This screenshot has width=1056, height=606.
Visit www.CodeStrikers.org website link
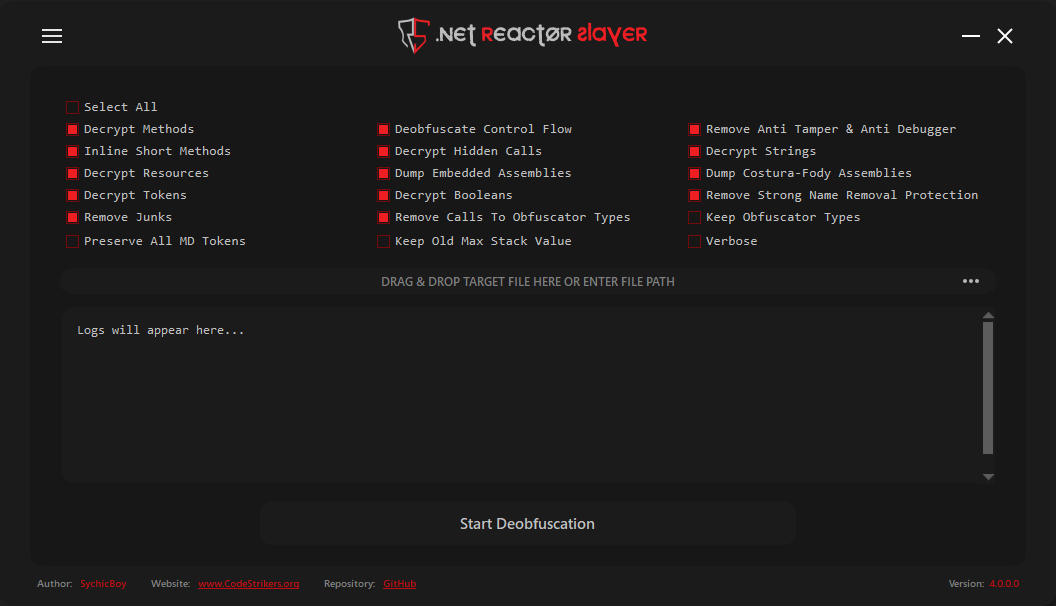[x=249, y=584]
